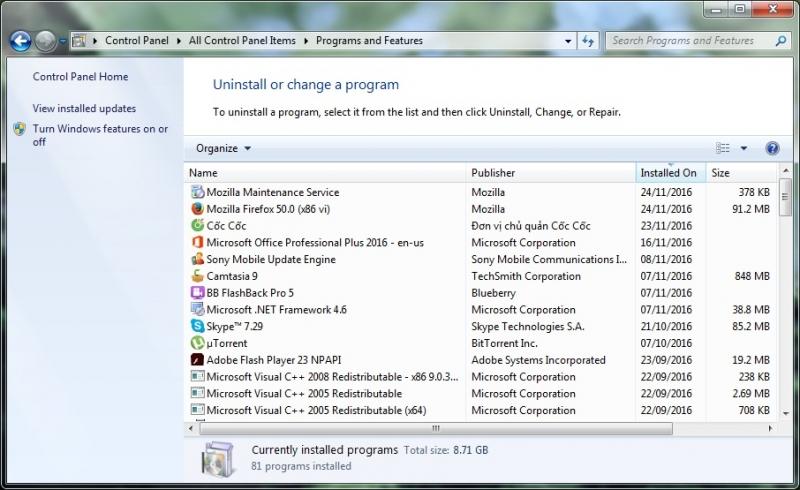The width and height of the screenshot is (800, 490).
Task: Select Mozilla Maintenance Service name text
Action: click(272, 192)
